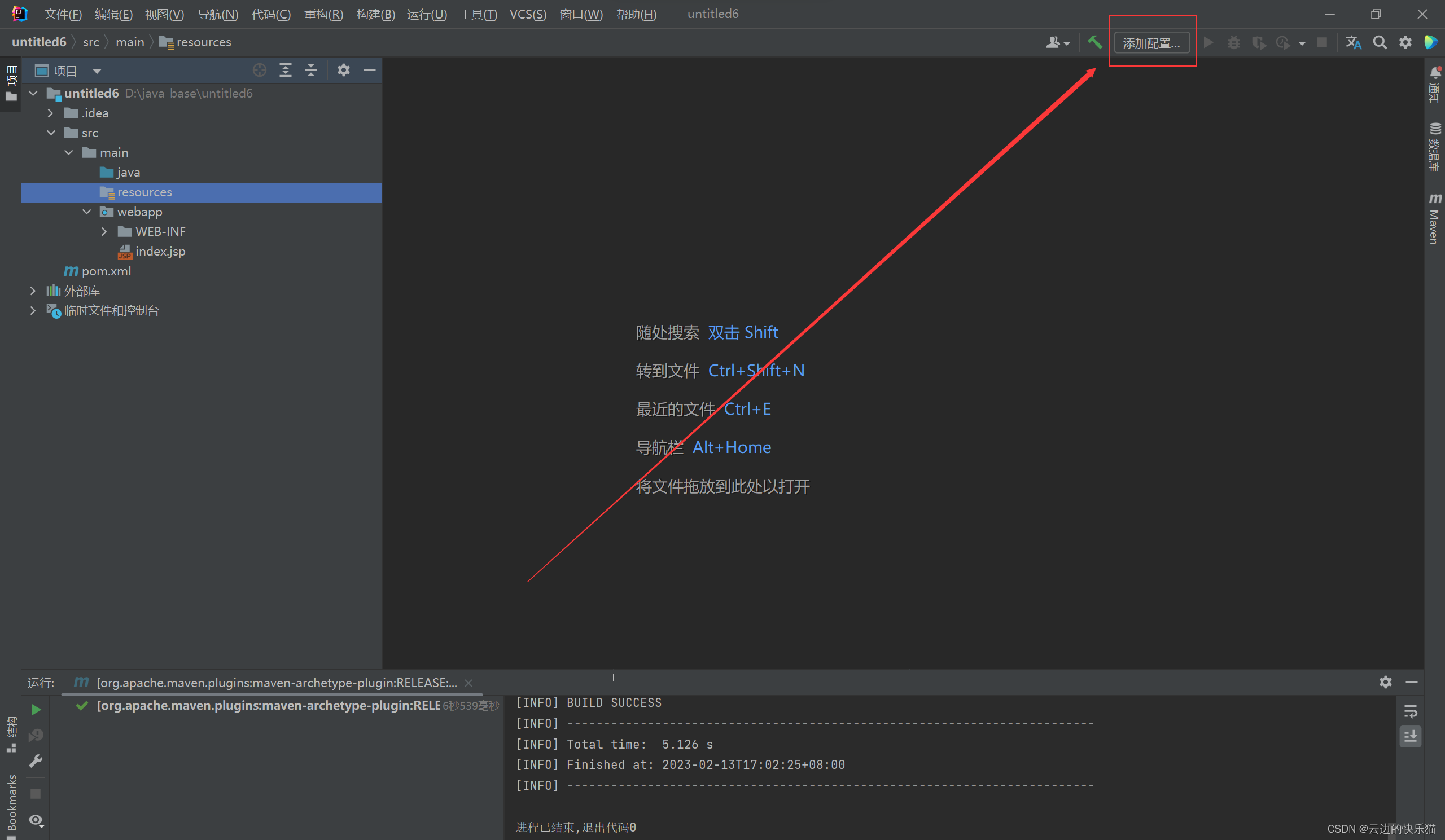Screen dimensions: 1445x840
Task: Click the 添加配置... button
Action: click(1151, 42)
